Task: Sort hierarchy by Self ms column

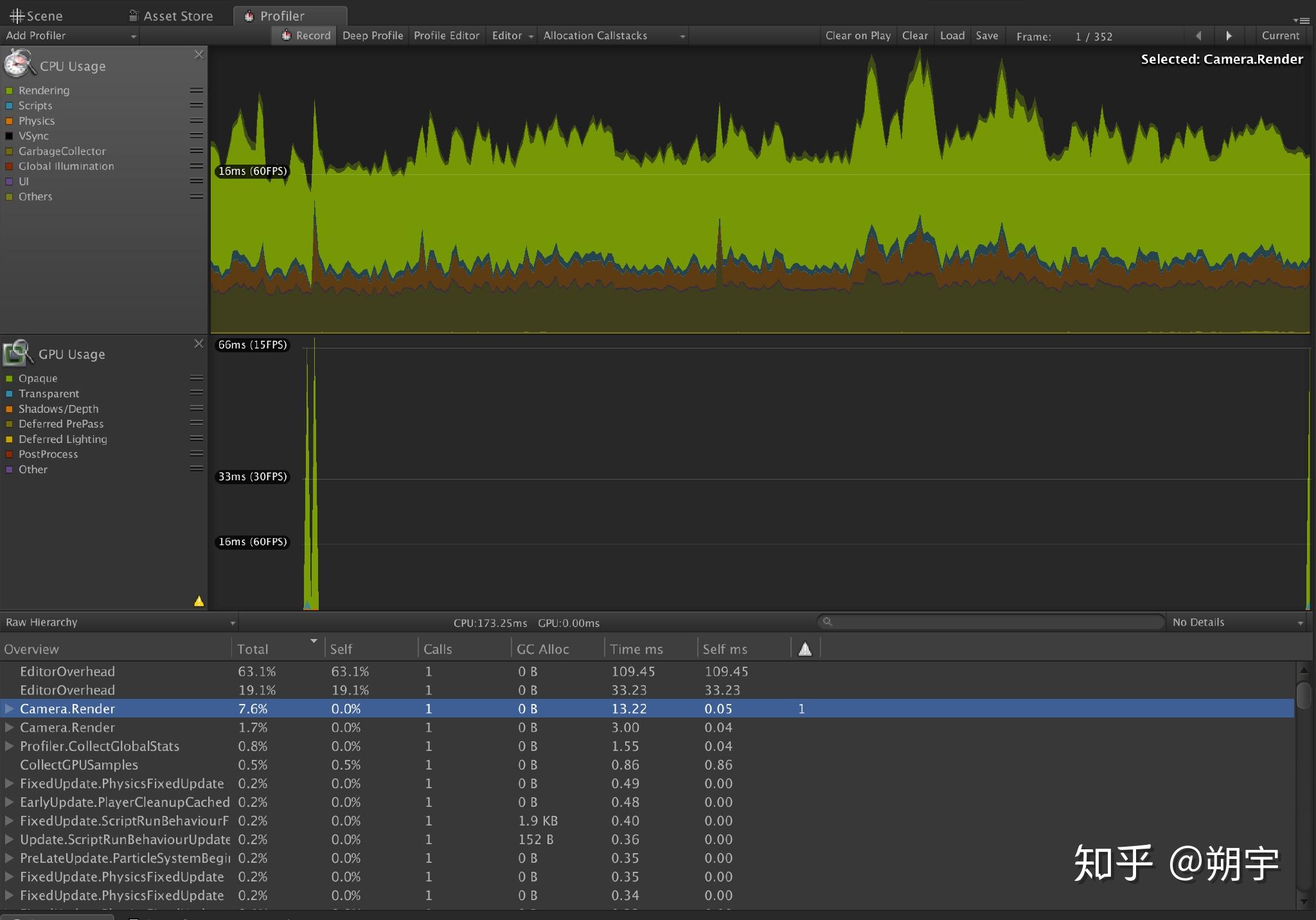Action: coord(743,649)
